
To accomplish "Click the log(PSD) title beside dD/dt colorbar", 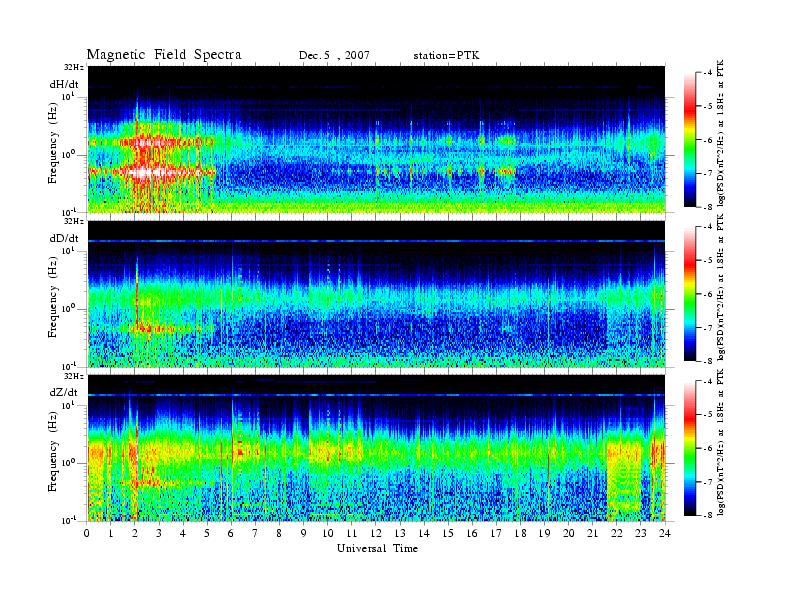I will (x=721, y=287).
